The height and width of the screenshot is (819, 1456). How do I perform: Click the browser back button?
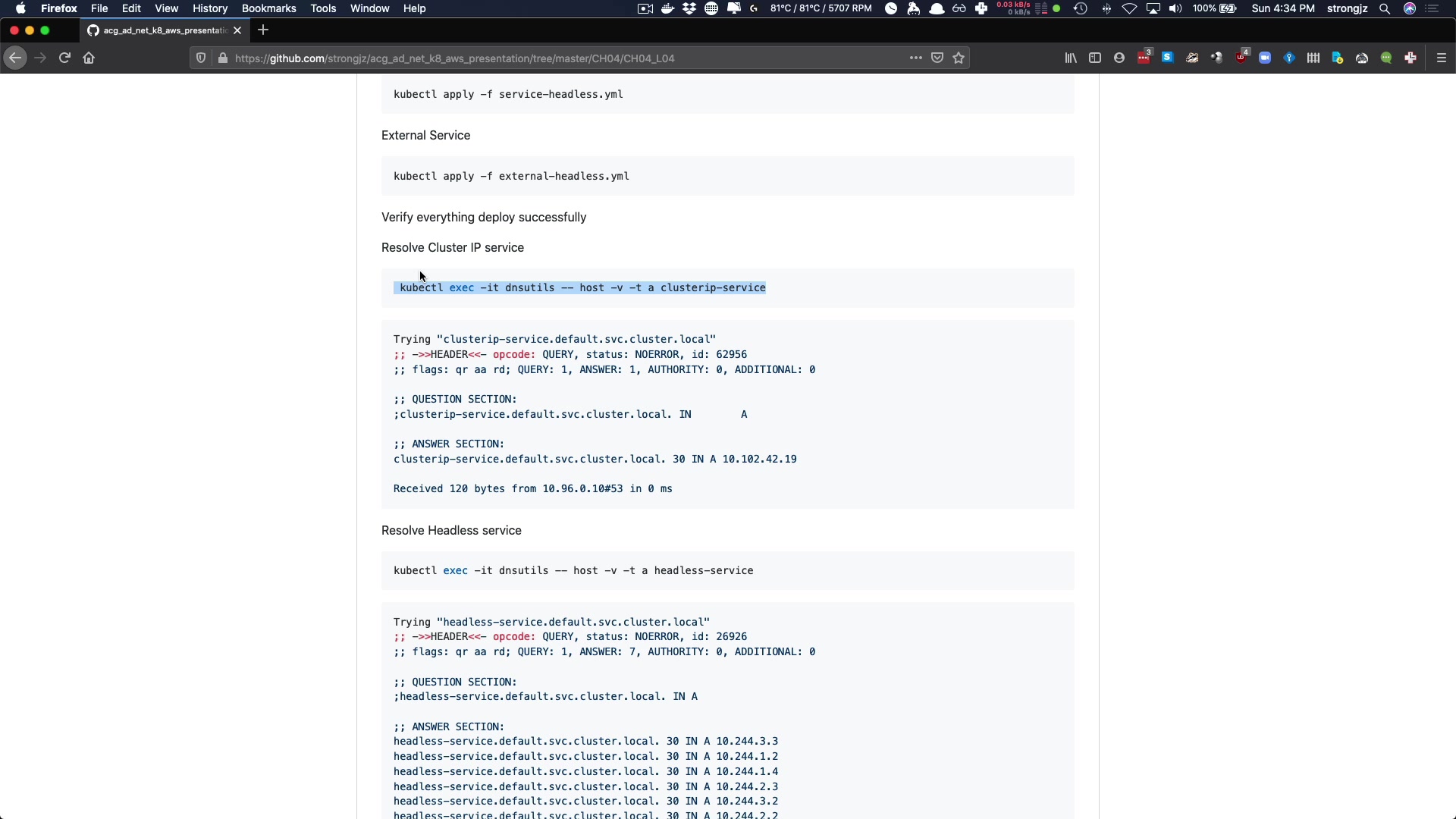15,58
